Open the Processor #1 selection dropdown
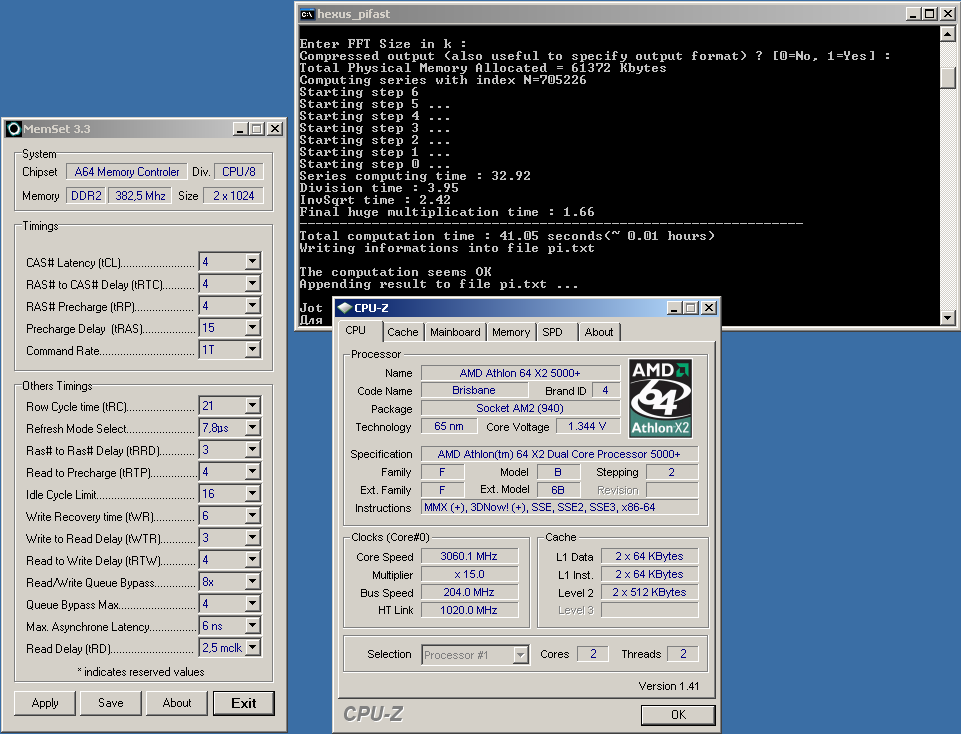The height and width of the screenshot is (734, 961). [520, 655]
